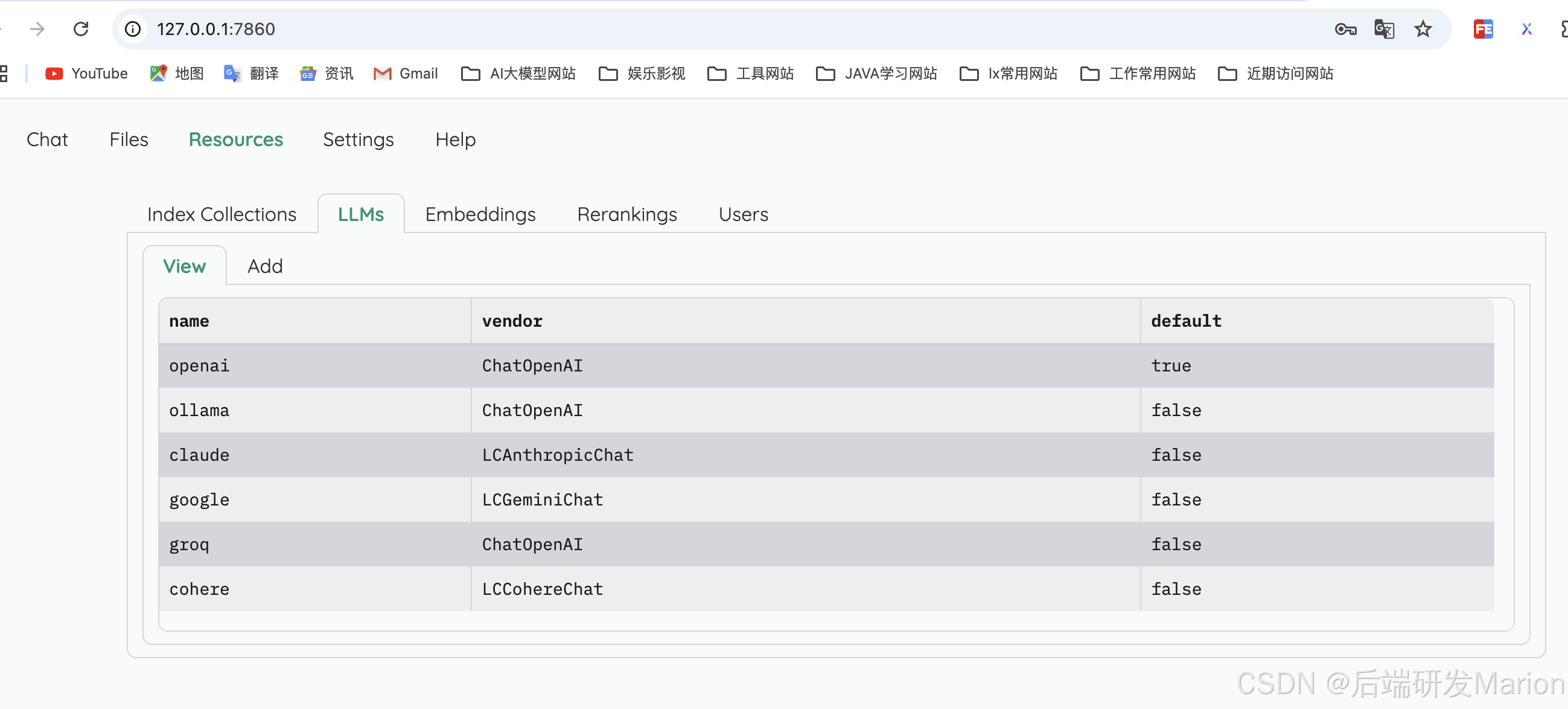Image resolution: width=1568 pixels, height=709 pixels.
Task: Click the browser forward arrow
Action: [x=37, y=28]
